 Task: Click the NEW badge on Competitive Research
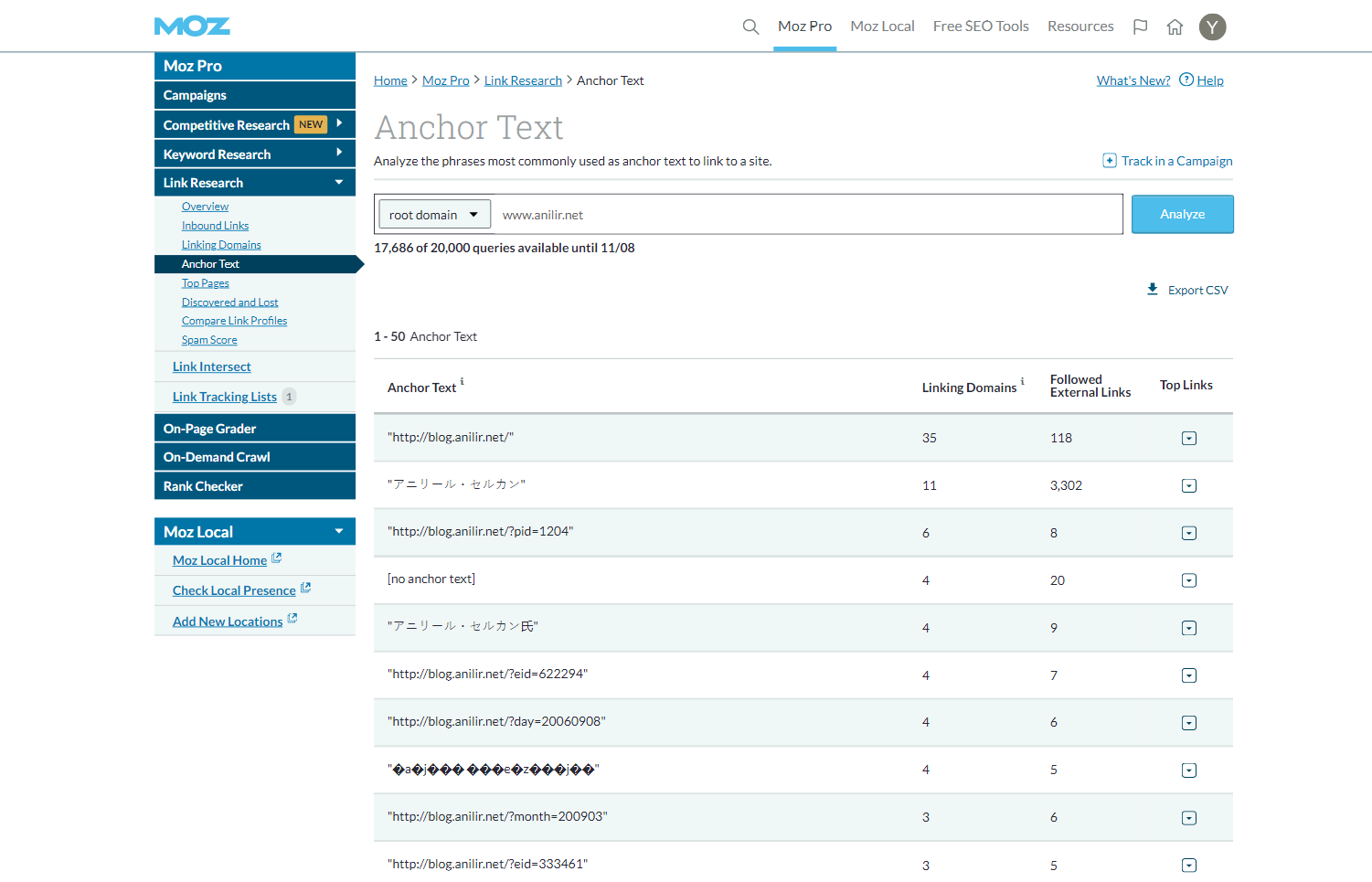(311, 124)
